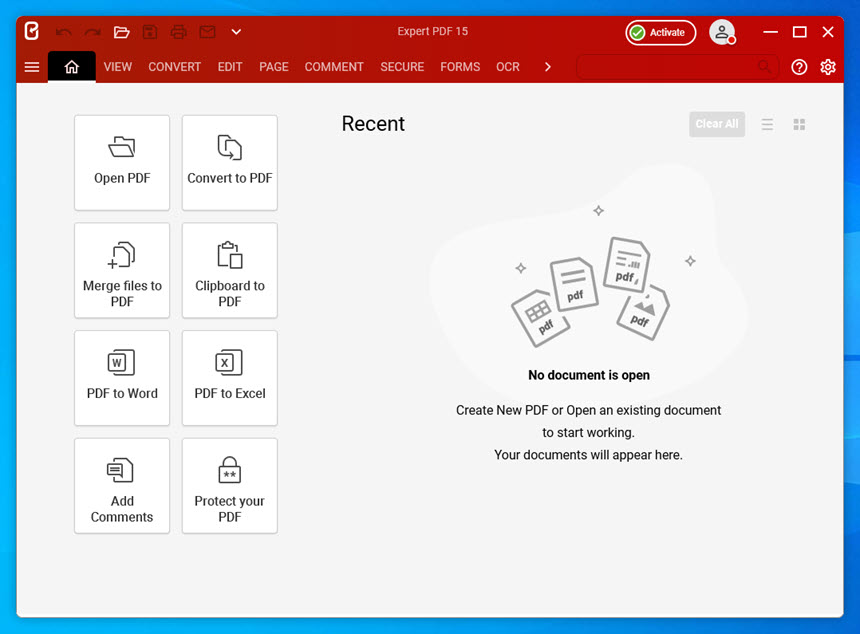Switch to the CONVERT tab
This screenshot has height=634, width=860.
point(174,67)
